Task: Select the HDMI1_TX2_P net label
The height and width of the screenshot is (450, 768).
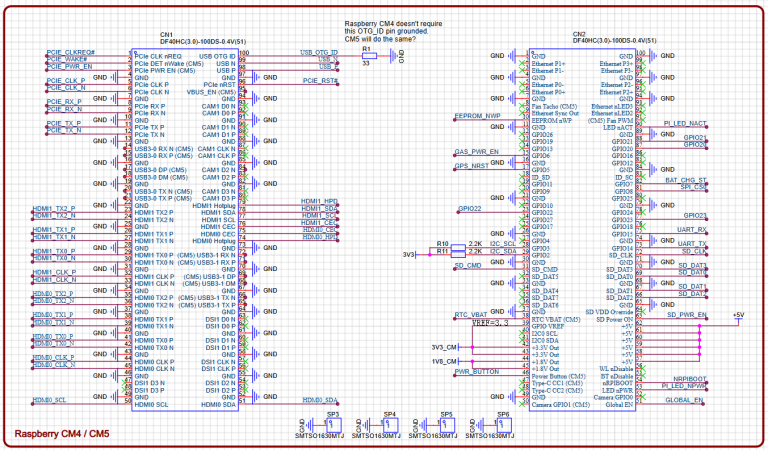Action: (54, 209)
